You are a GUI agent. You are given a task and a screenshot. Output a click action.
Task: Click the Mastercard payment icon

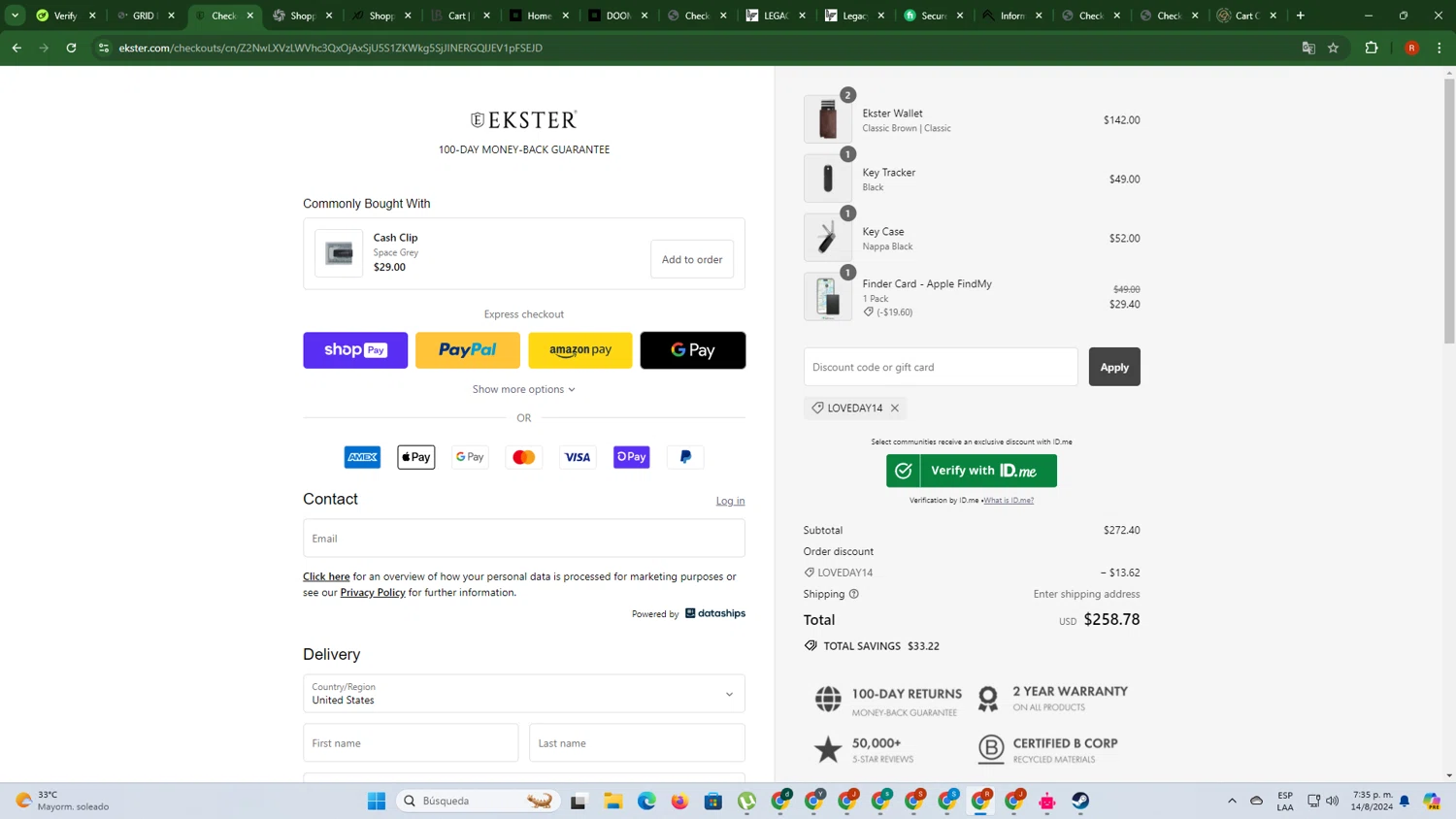[x=524, y=457]
